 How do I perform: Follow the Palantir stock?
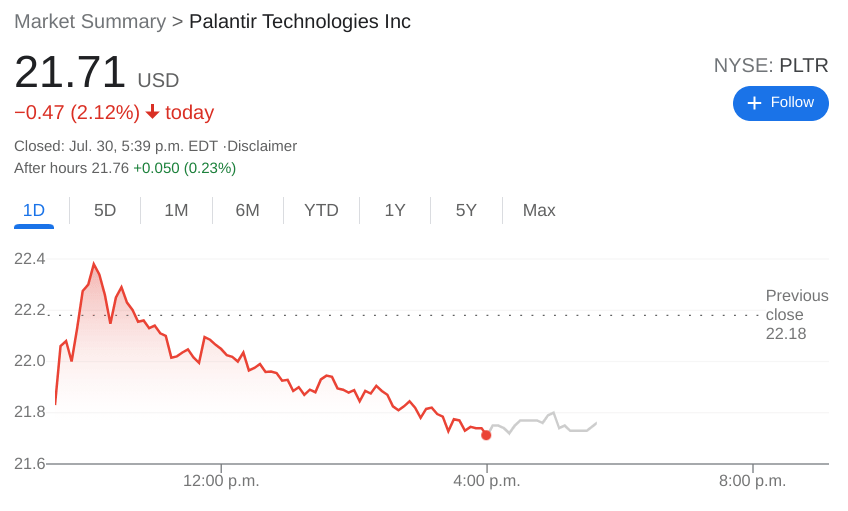click(x=781, y=103)
